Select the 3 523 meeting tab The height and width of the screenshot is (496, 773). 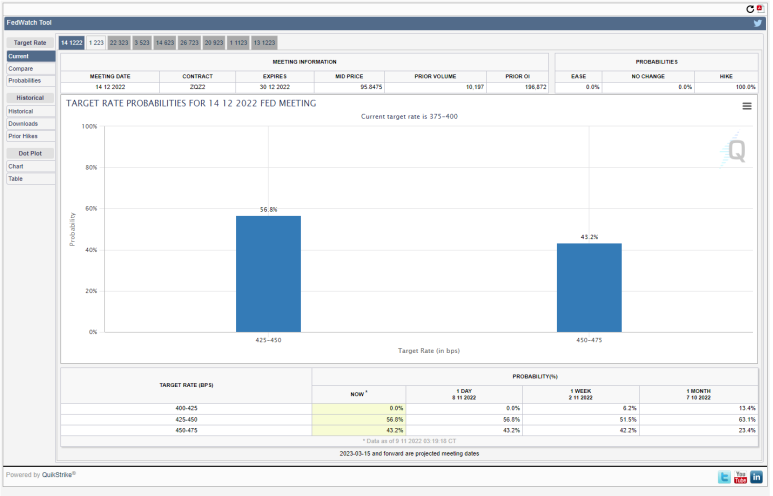tap(142, 43)
